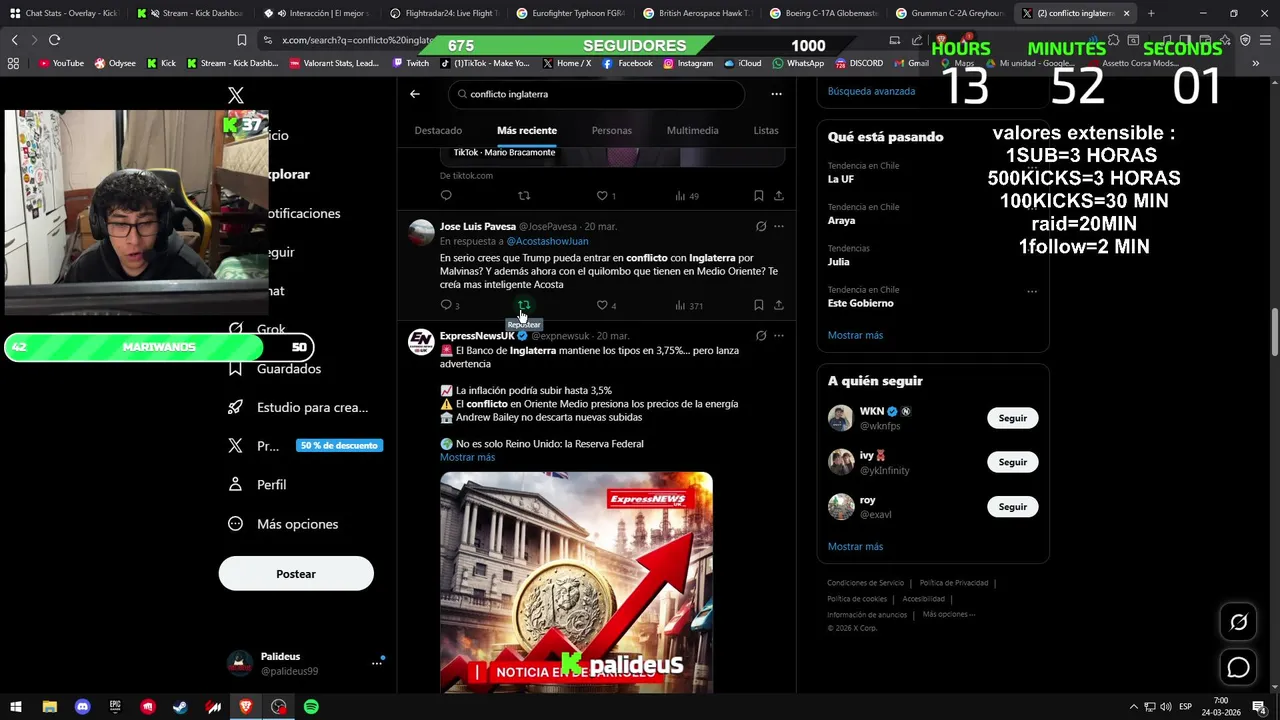This screenshot has width=1280, height=720.
Task: Follow roy with Seguir button
Action: (x=1012, y=507)
